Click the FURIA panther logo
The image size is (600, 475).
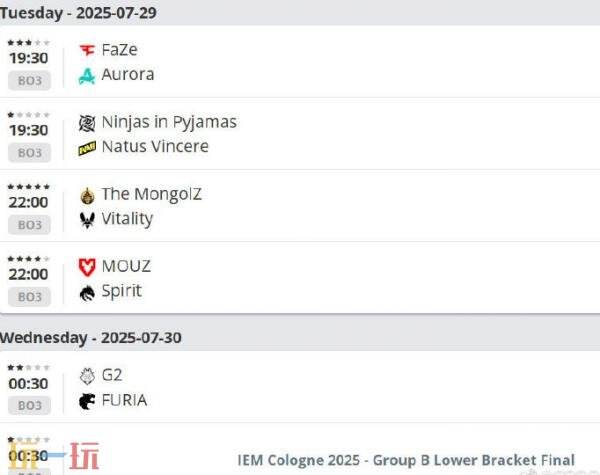(87, 402)
